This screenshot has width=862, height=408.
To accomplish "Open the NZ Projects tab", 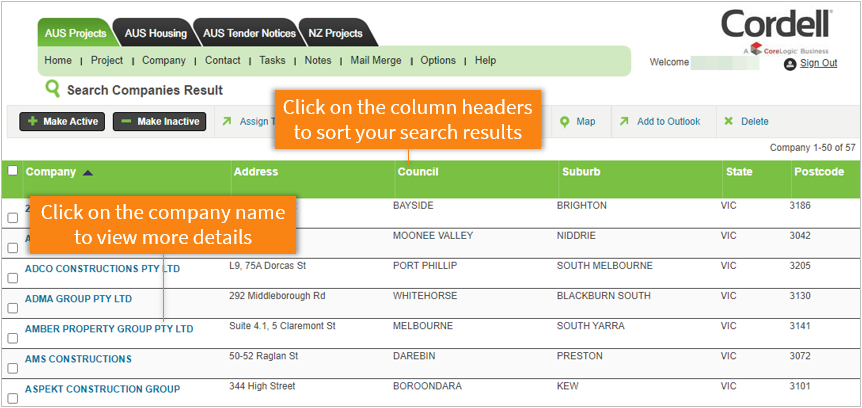I will click(x=335, y=33).
